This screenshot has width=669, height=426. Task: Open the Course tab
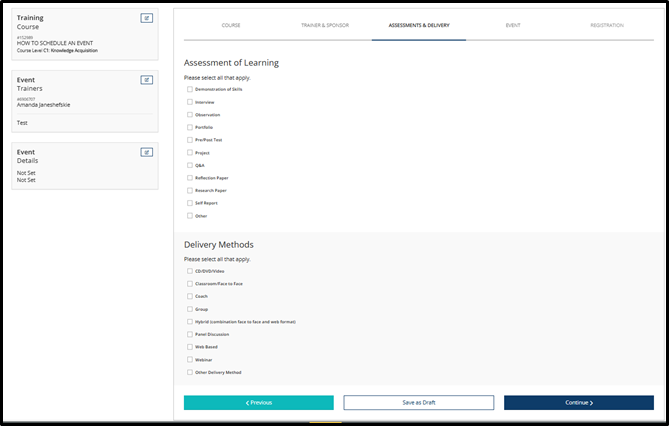[231, 25]
